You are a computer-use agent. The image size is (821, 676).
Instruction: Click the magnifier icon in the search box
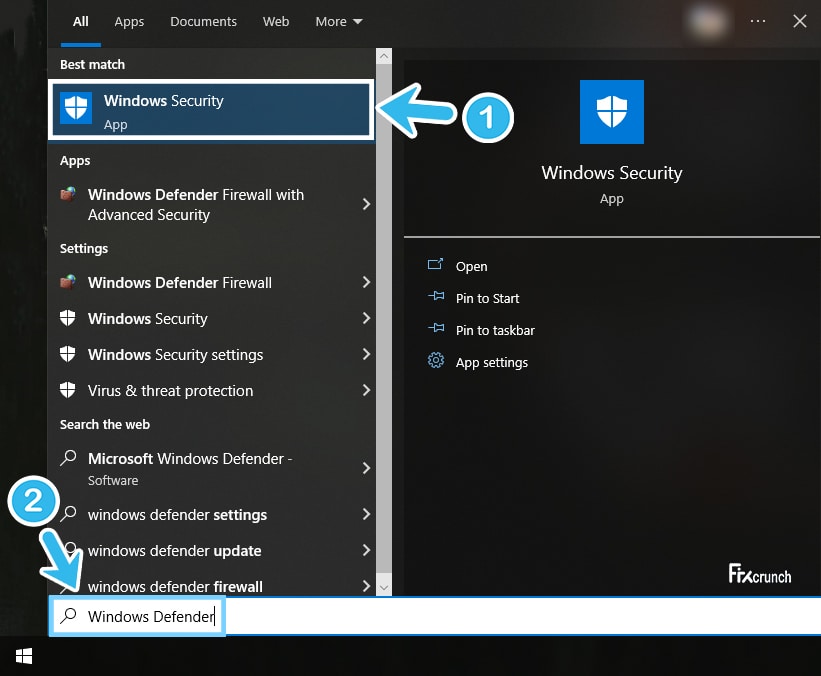pyautogui.click(x=68, y=615)
